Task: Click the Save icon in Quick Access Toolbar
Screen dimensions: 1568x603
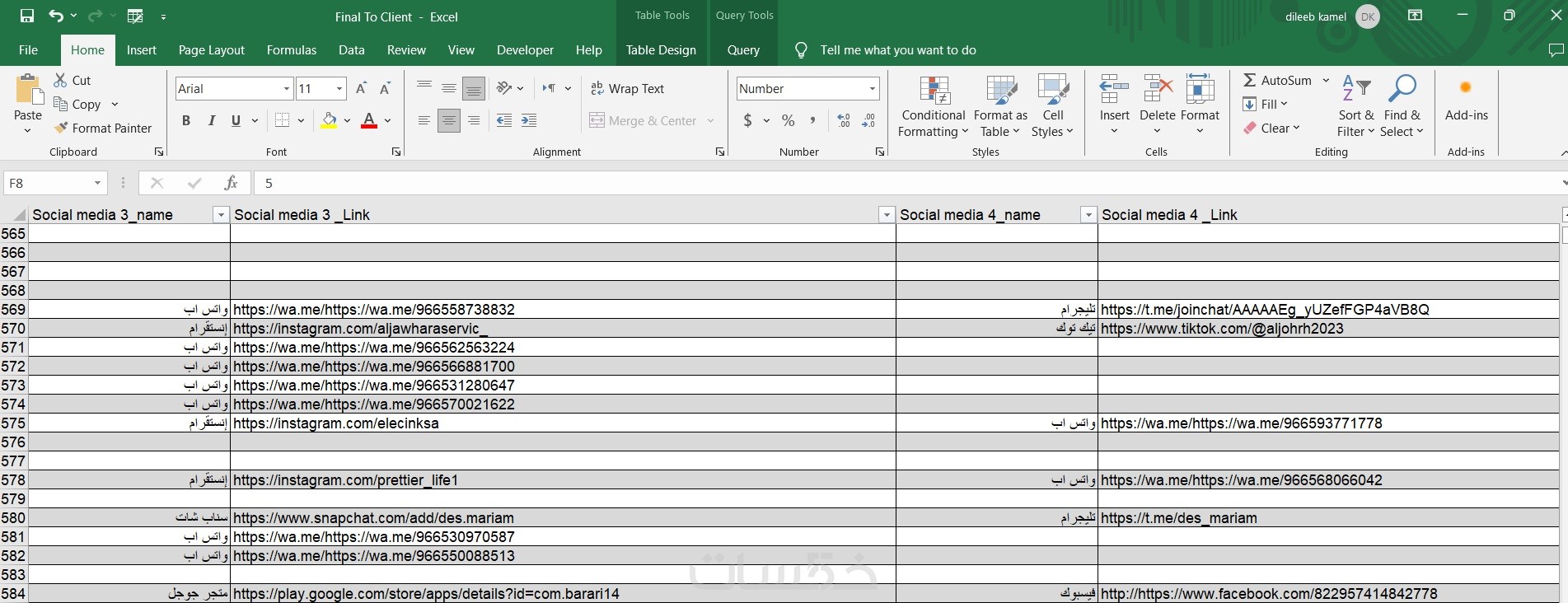Action: (27, 16)
